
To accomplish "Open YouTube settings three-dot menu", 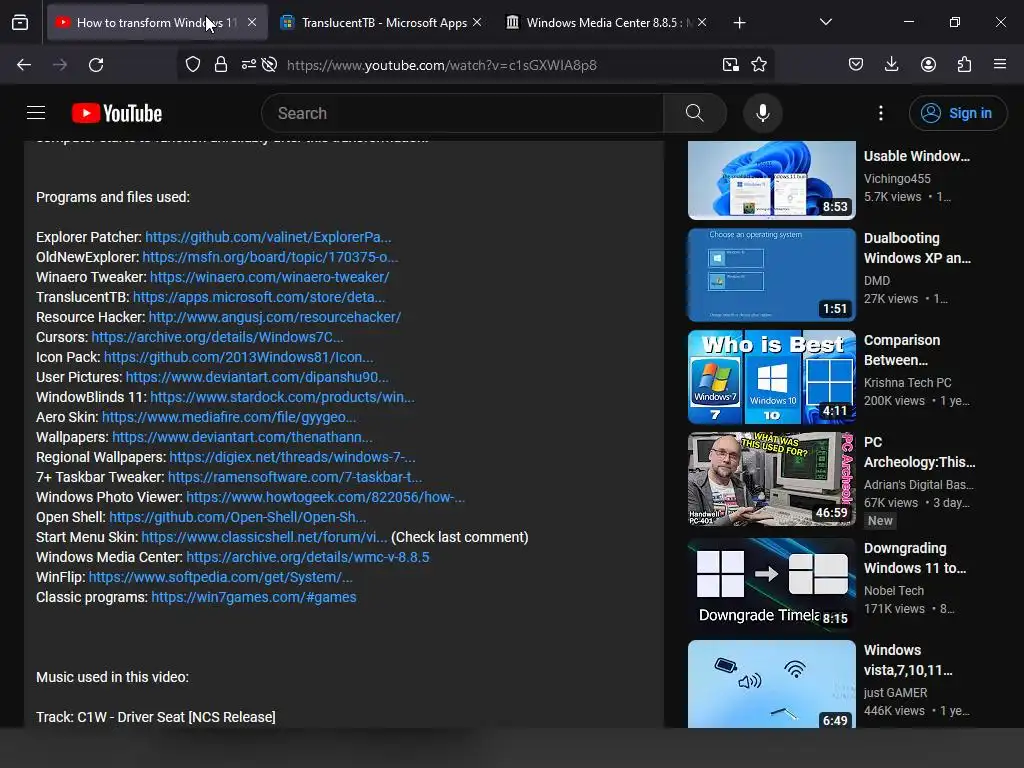I will point(880,113).
